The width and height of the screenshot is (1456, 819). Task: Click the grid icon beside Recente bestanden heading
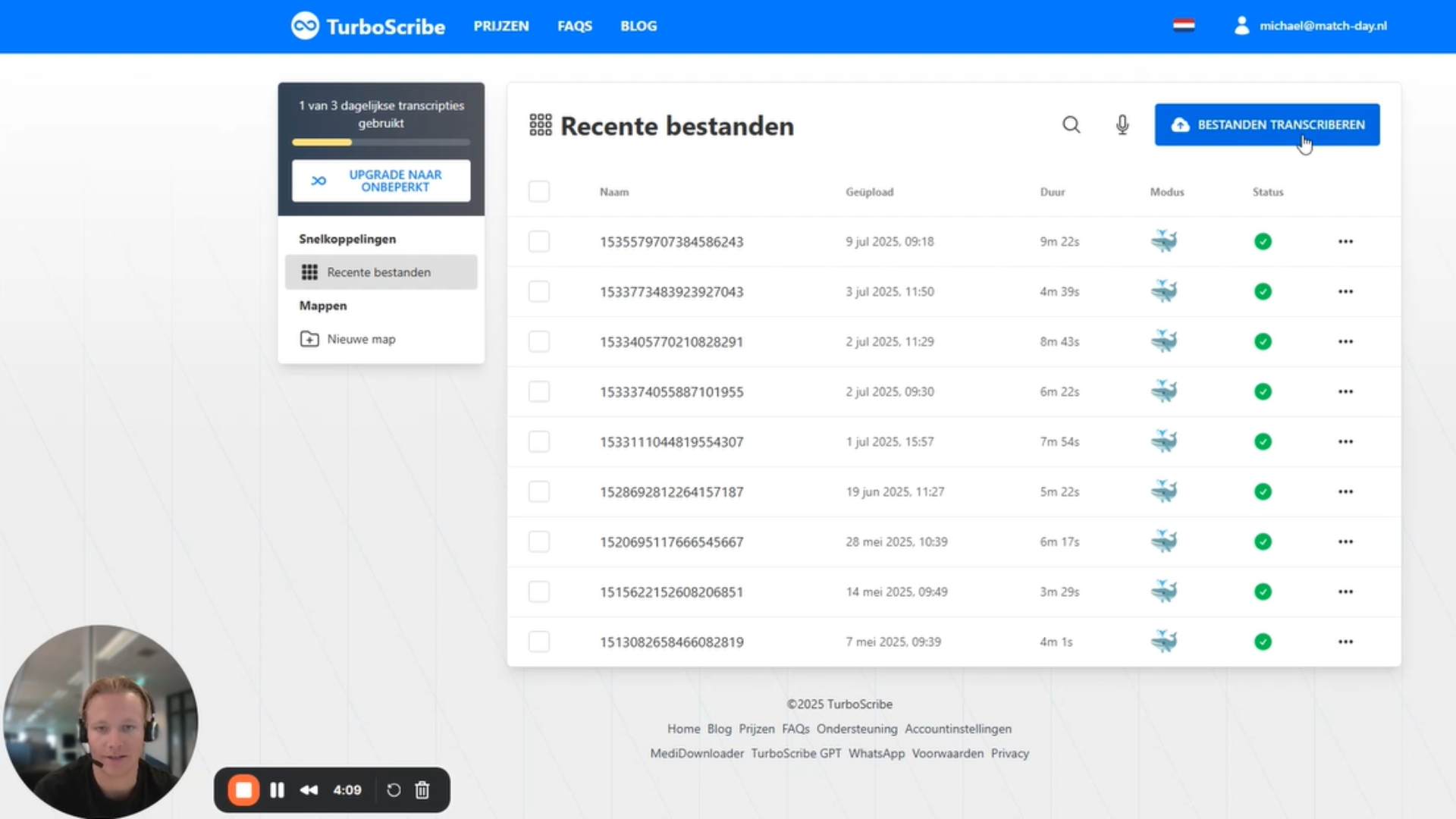pyautogui.click(x=541, y=125)
